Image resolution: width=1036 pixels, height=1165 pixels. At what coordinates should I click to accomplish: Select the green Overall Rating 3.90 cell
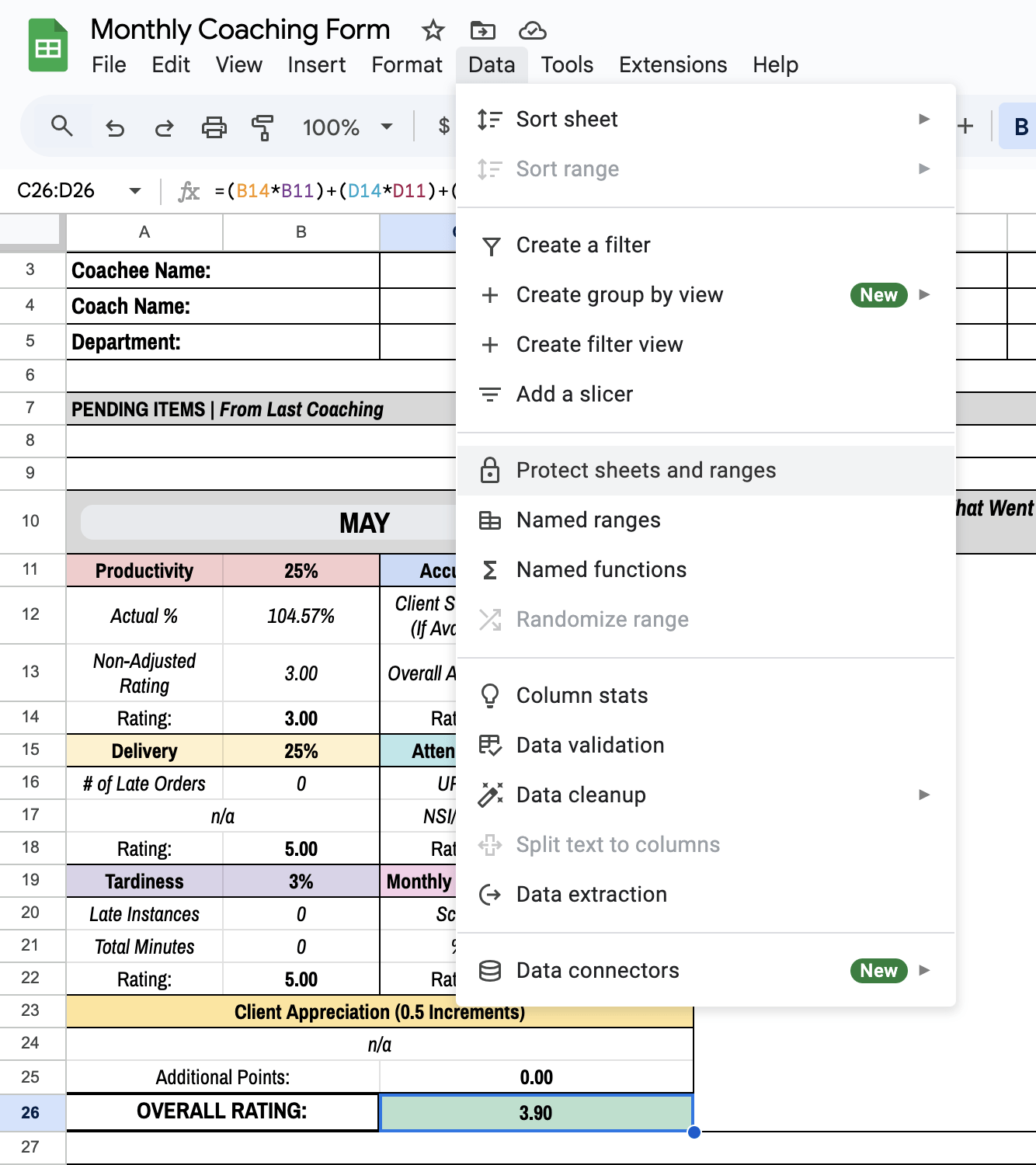click(x=535, y=1113)
